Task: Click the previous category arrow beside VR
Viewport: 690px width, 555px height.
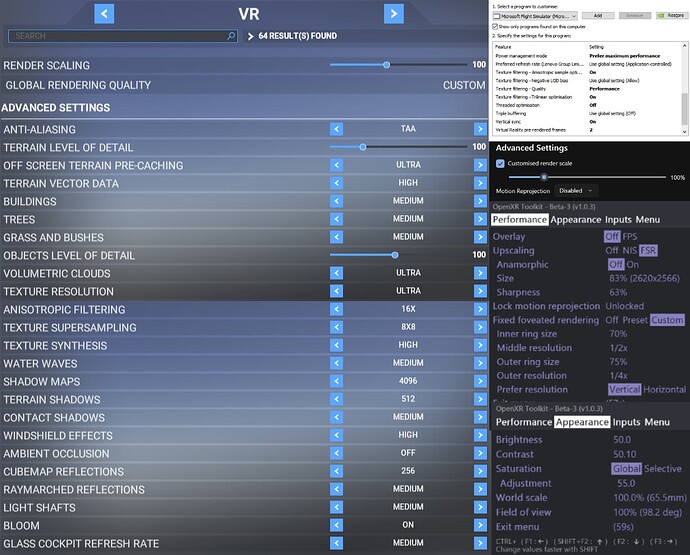Action: click(105, 13)
